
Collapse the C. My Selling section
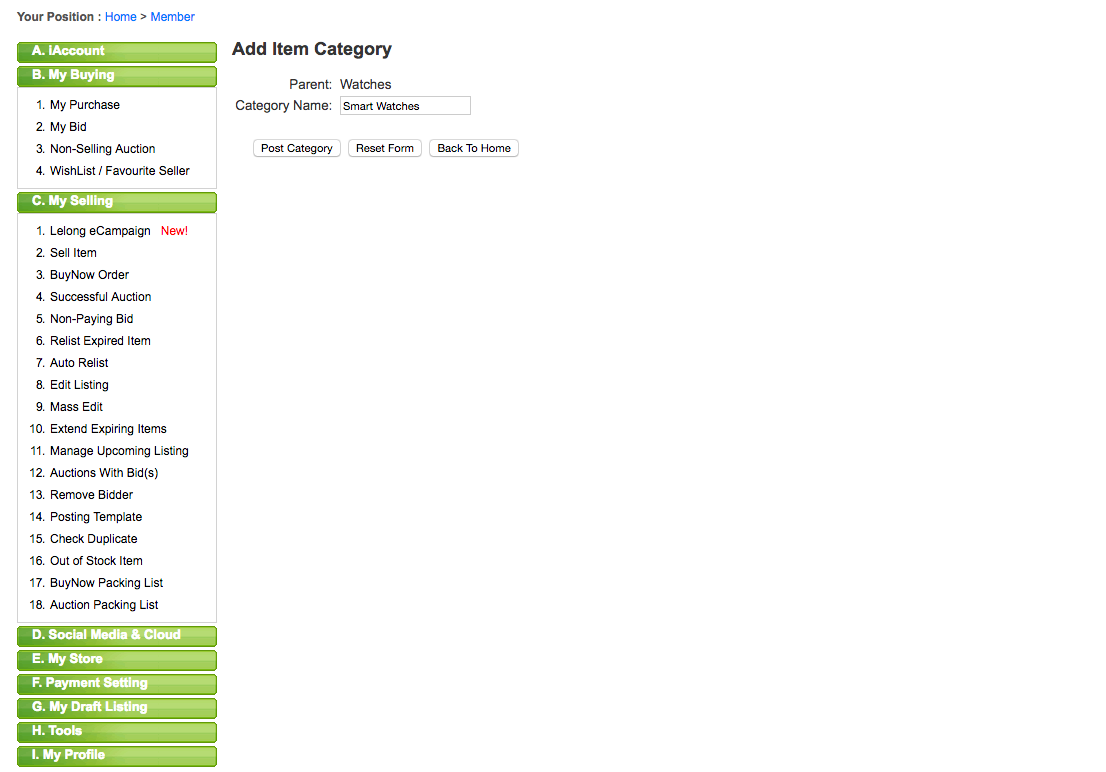click(117, 201)
